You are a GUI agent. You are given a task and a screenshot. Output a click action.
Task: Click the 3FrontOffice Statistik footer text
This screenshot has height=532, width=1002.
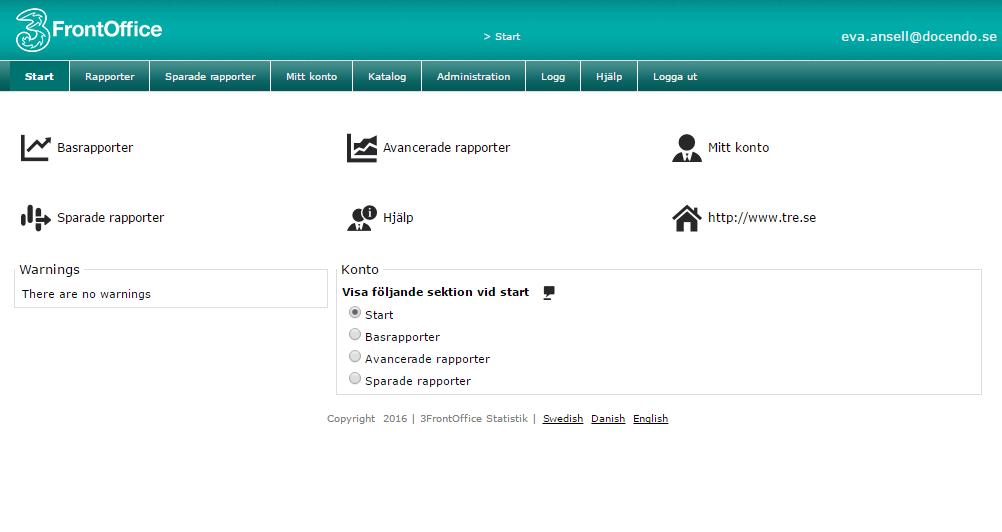tap(474, 418)
